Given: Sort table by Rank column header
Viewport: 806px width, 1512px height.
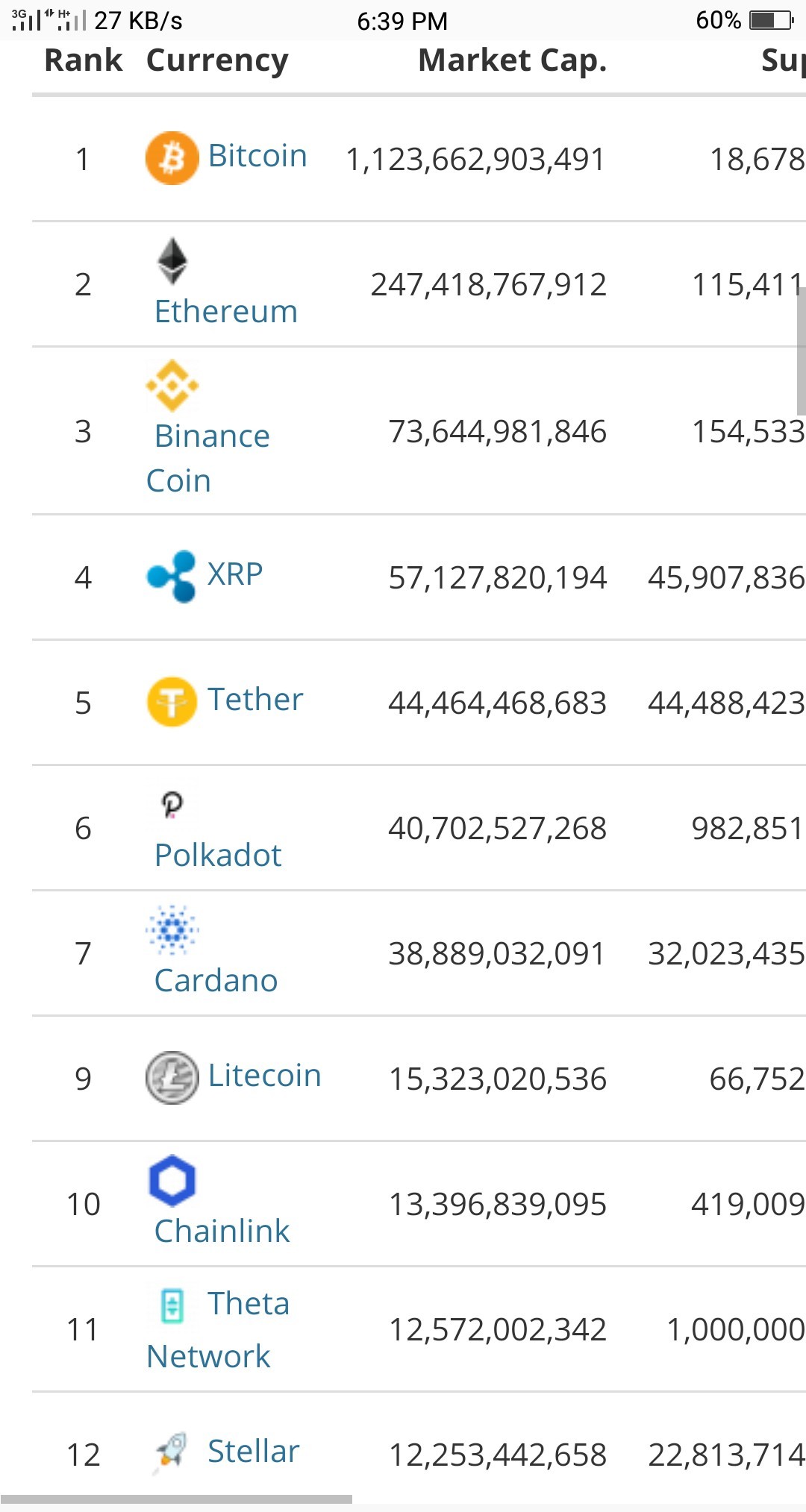Looking at the screenshot, I should 84,60.
